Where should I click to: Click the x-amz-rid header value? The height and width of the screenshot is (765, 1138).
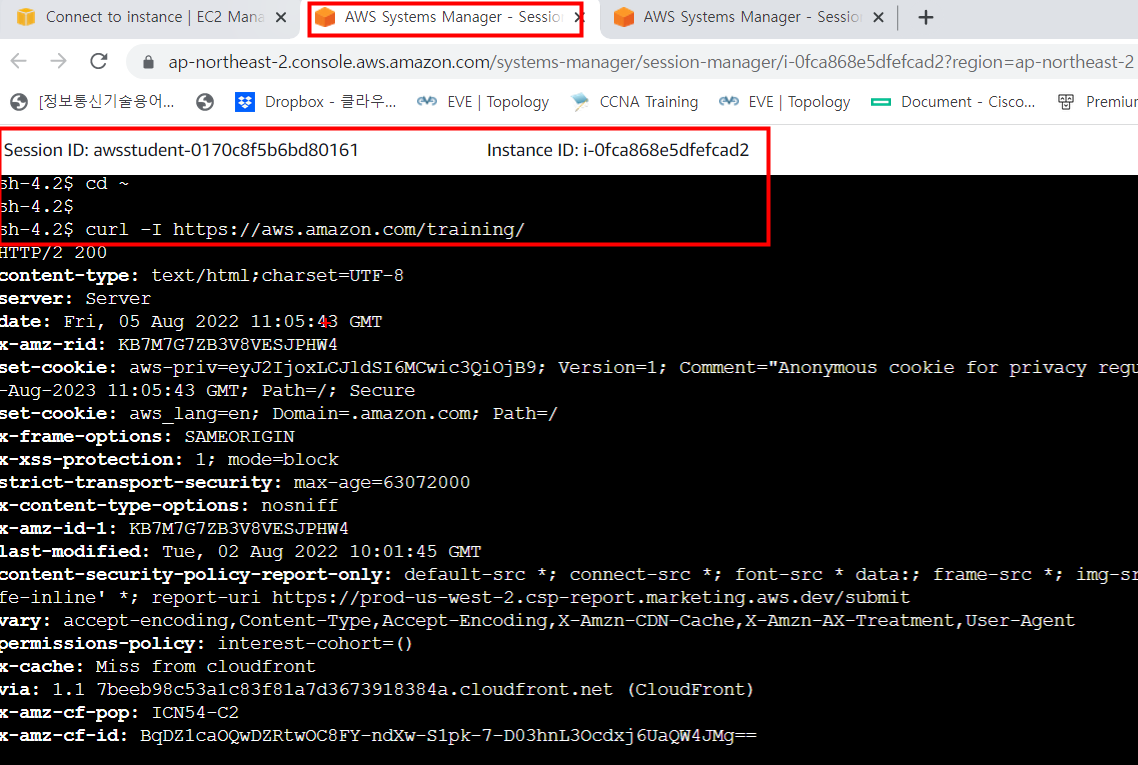(228, 345)
